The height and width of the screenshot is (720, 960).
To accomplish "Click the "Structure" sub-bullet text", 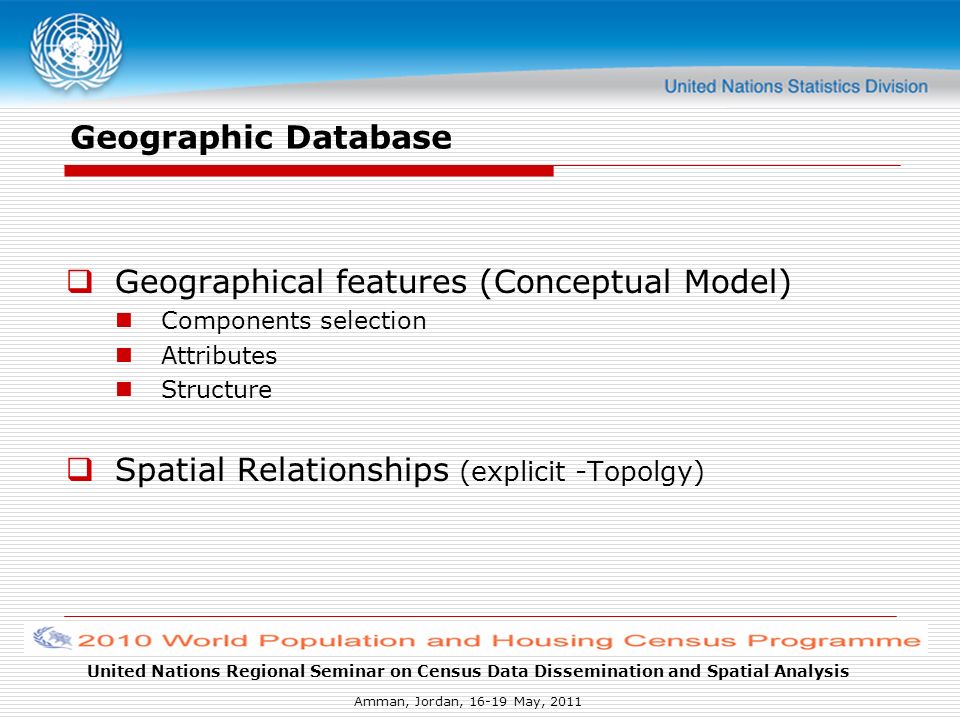I will 217,390.
